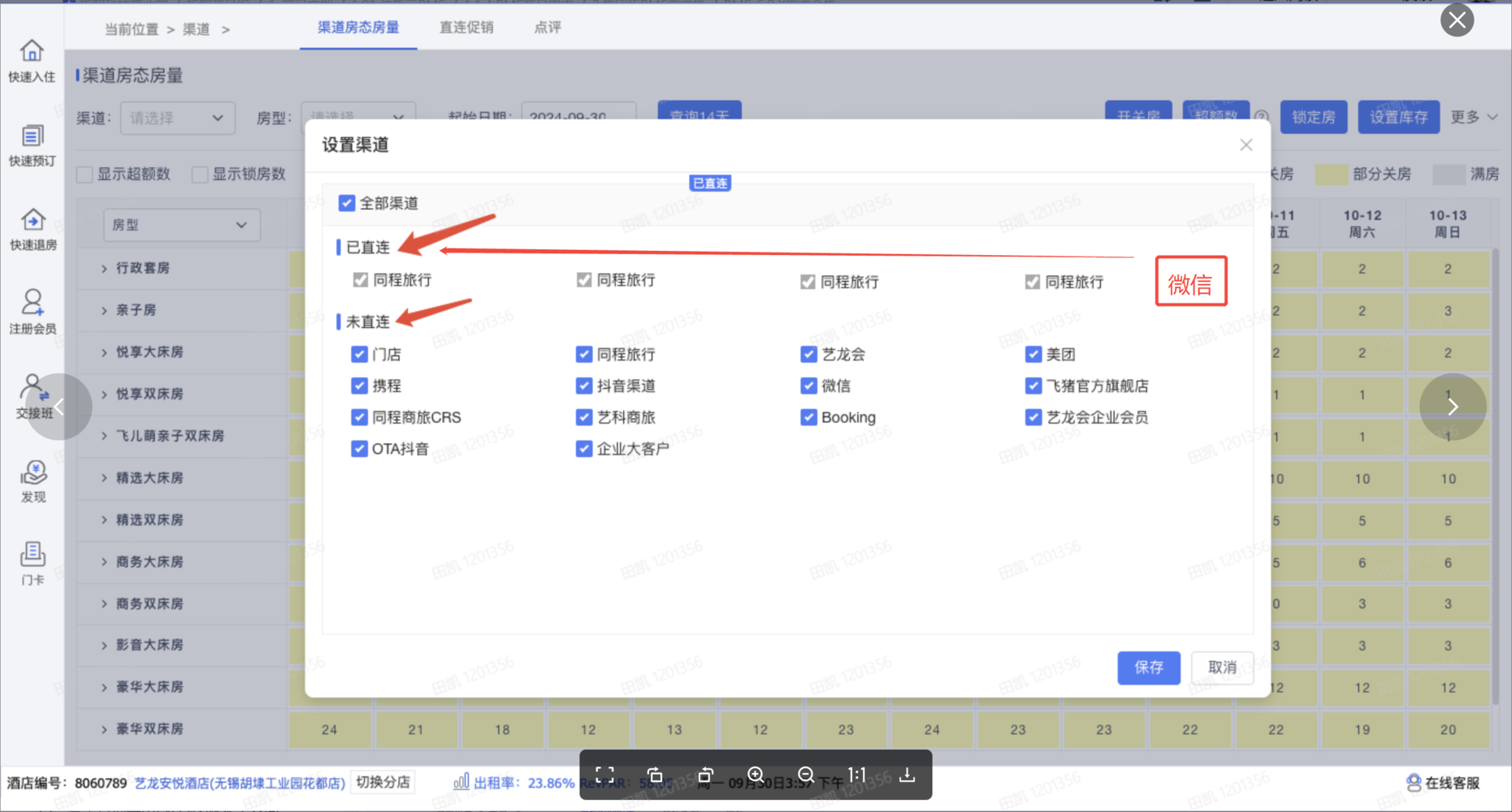Image resolution: width=1512 pixels, height=812 pixels.
Task: Open the 发现 discover icon in sidebar
Action: pyautogui.click(x=33, y=481)
